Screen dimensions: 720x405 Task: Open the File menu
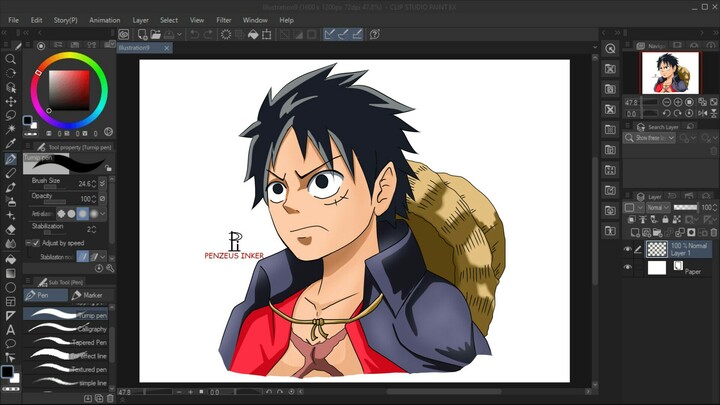[x=14, y=20]
